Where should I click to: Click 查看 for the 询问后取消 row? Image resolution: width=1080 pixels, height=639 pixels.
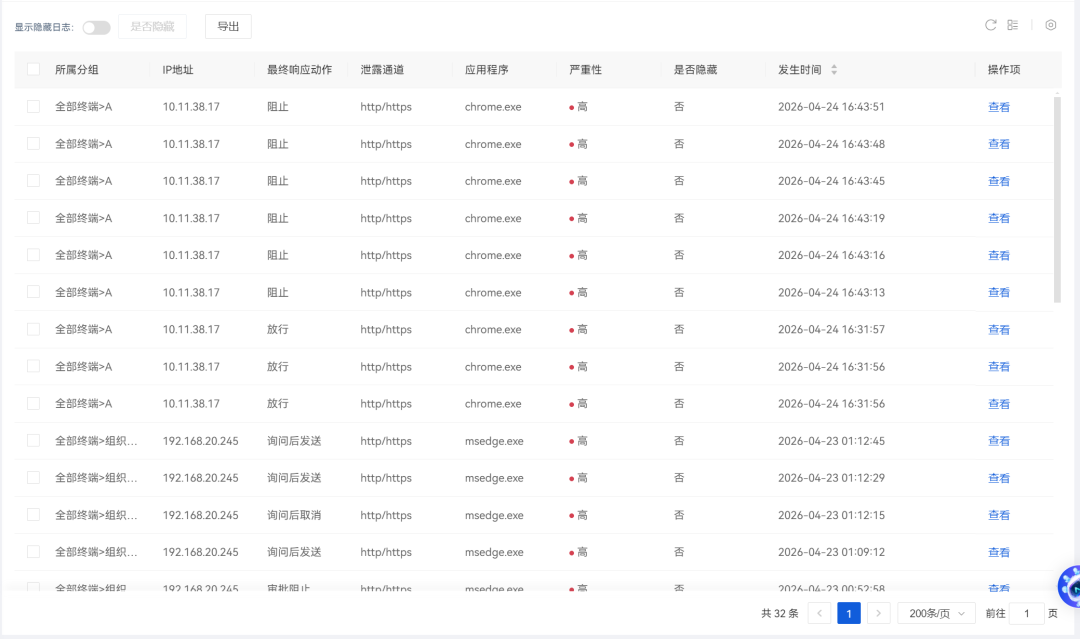(x=998, y=515)
